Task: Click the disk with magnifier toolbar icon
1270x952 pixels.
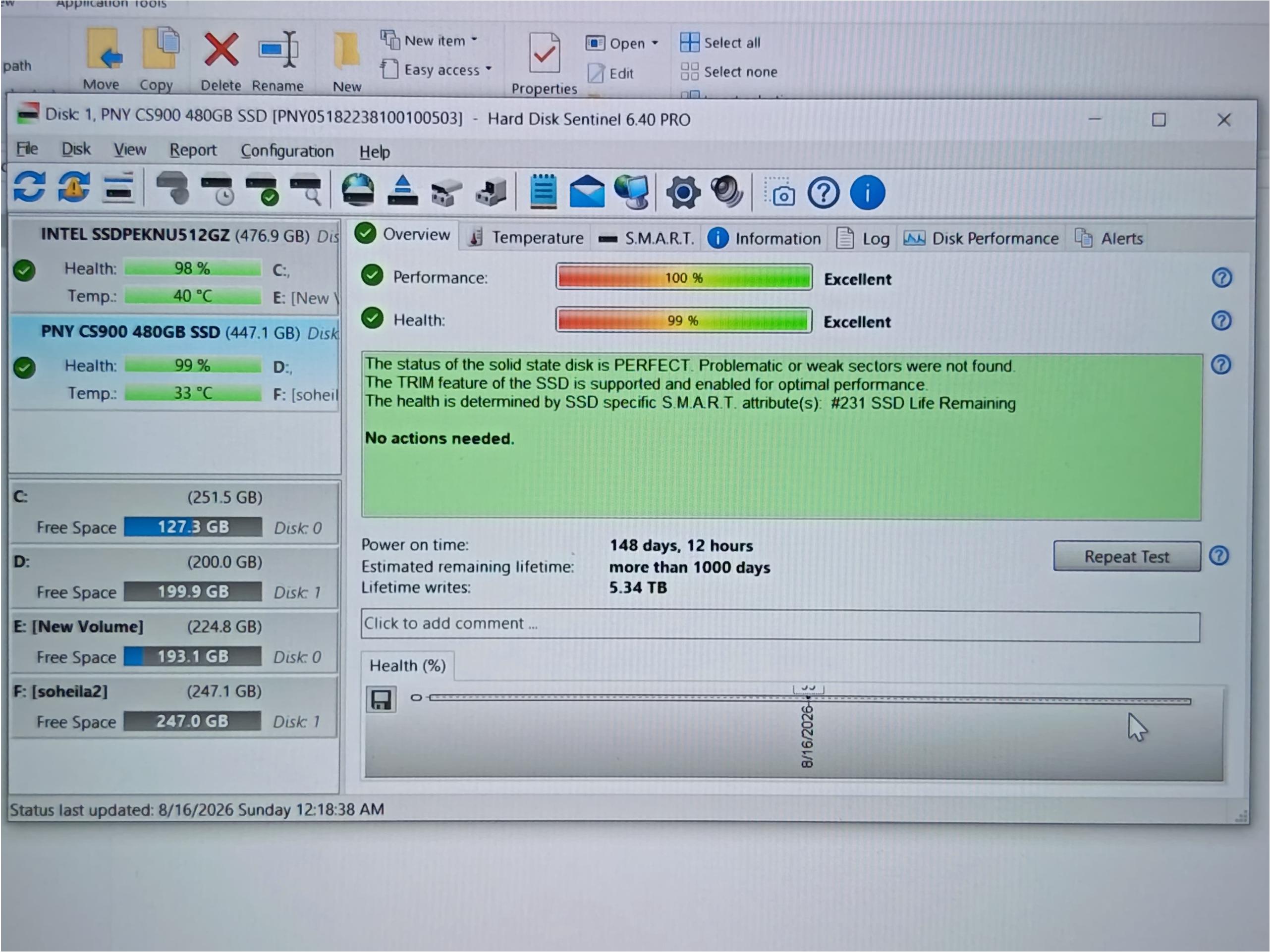Action: [306, 191]
